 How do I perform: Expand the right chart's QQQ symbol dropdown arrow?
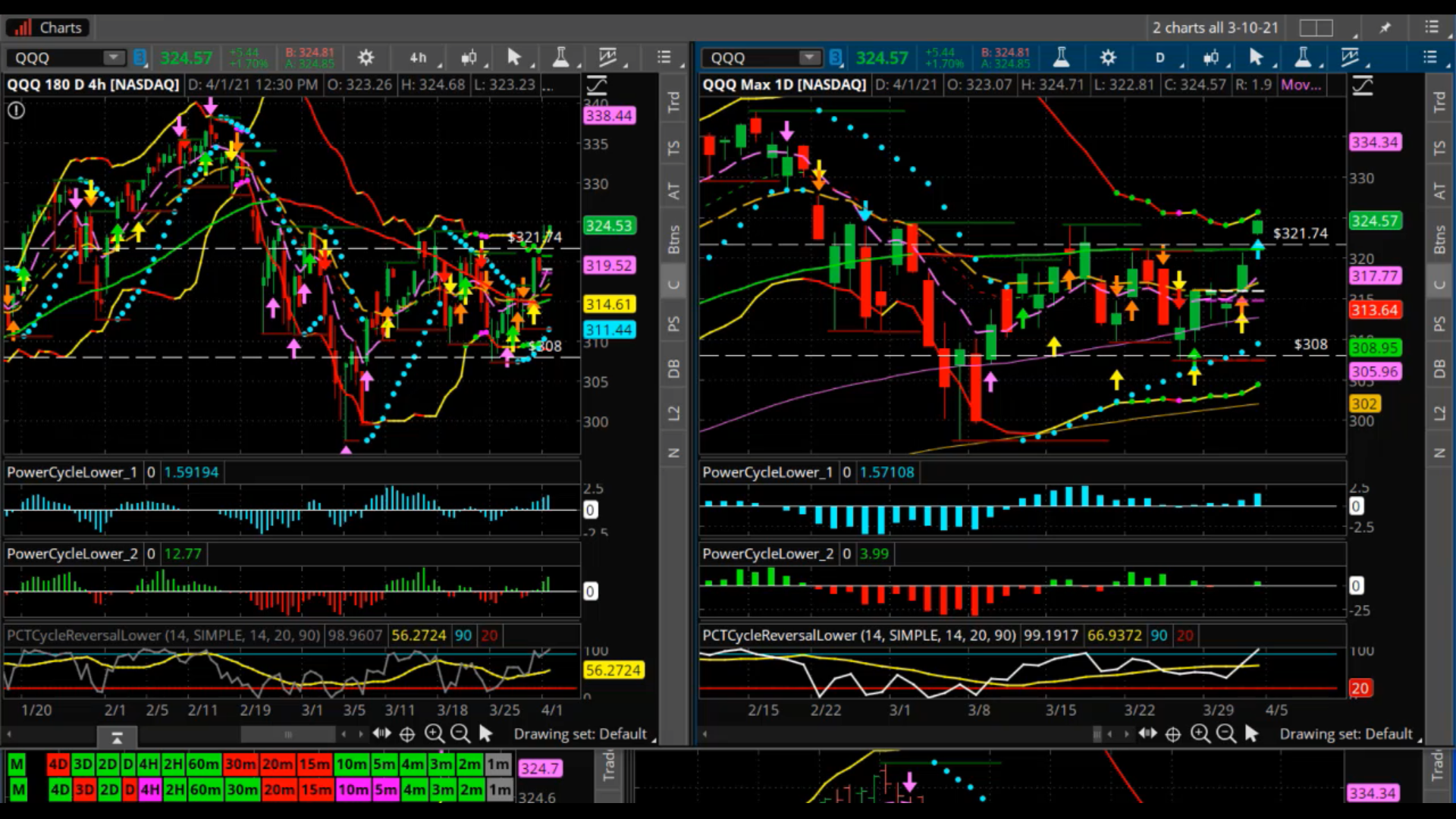(810, 58)
